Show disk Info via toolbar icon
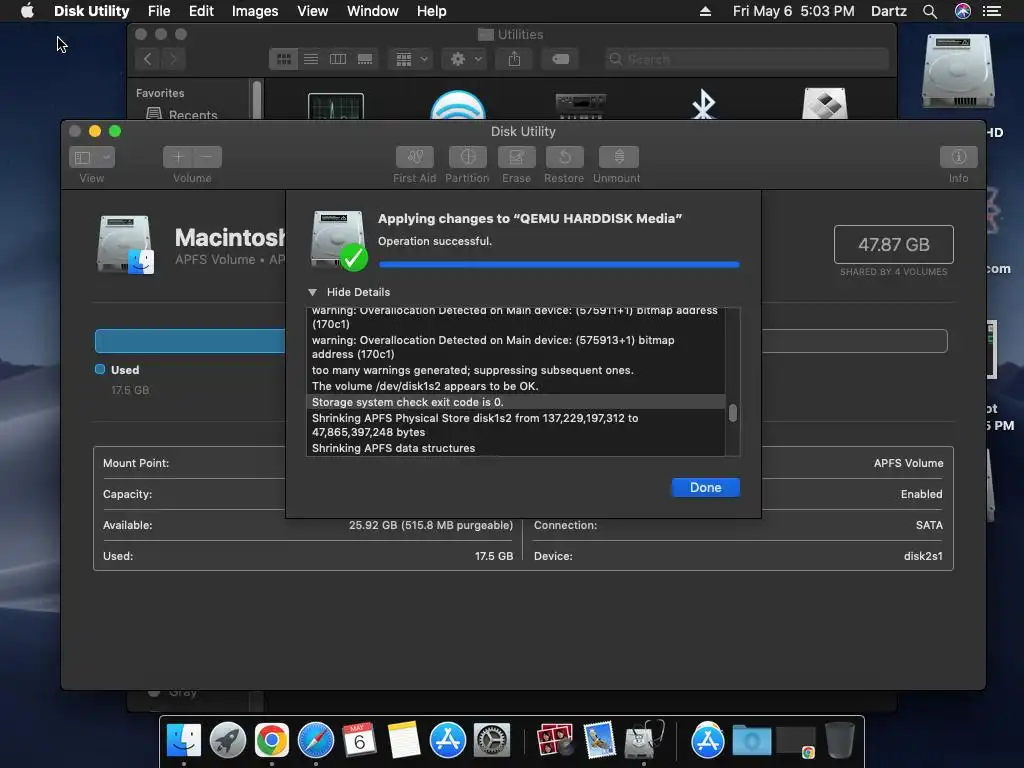 pyautogui.click(x=958, y=157)
